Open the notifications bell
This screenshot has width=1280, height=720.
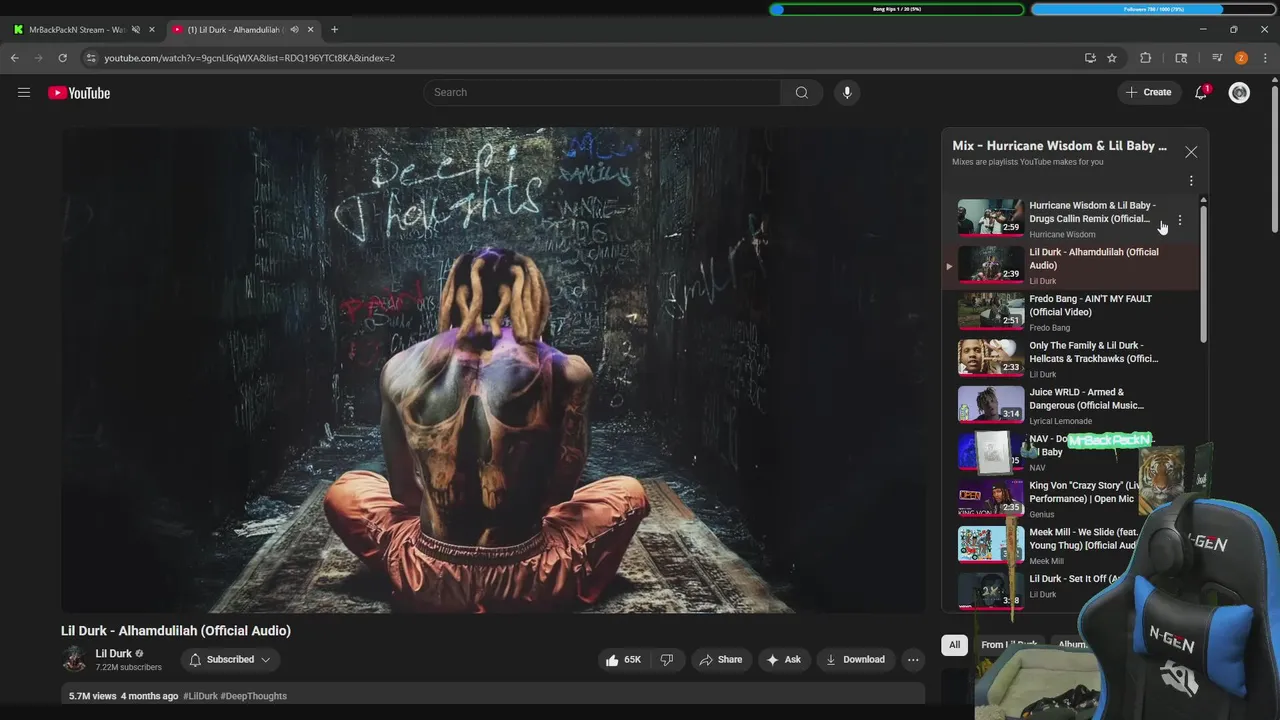[x=1201, y=93]
